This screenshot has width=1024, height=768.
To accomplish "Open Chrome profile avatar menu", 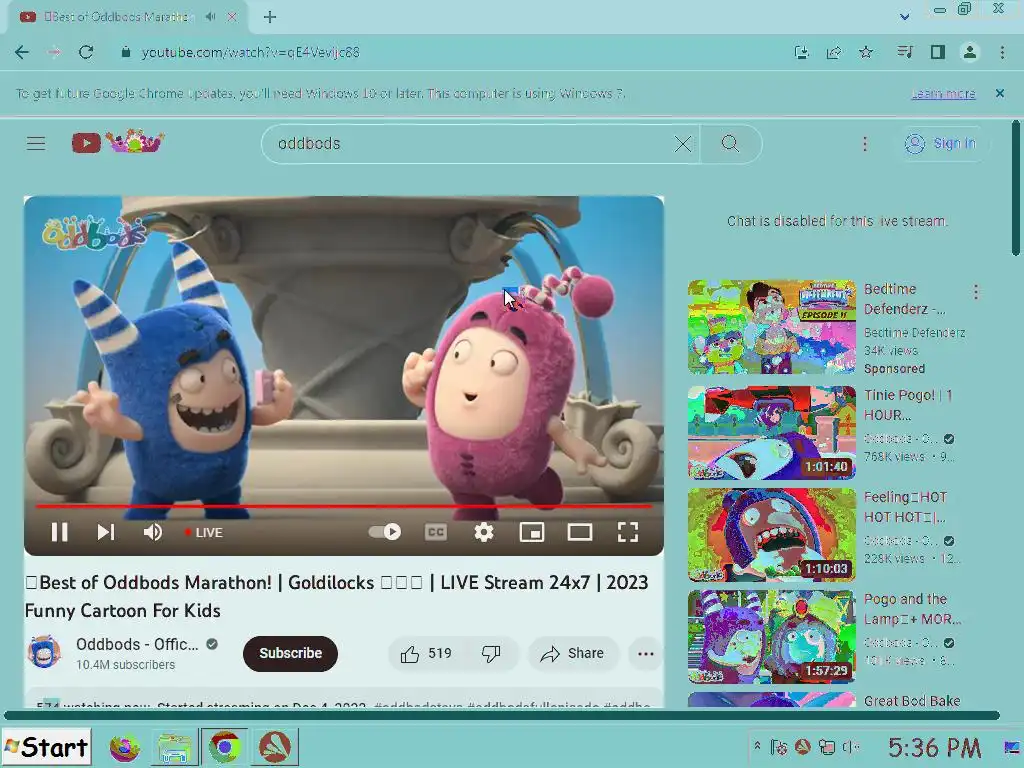I will point(970,52).
